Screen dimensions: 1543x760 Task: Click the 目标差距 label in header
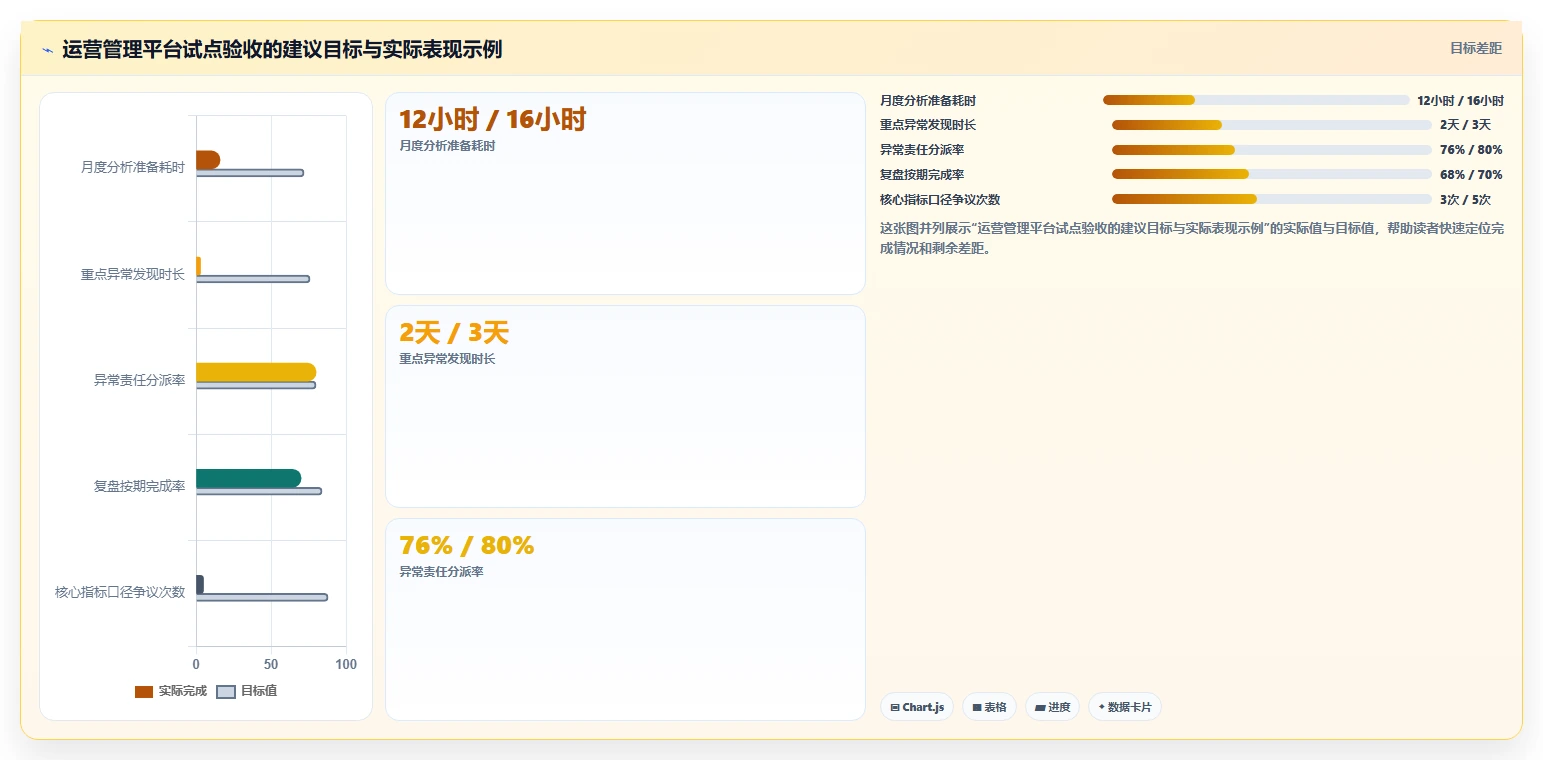[1476, 48]
